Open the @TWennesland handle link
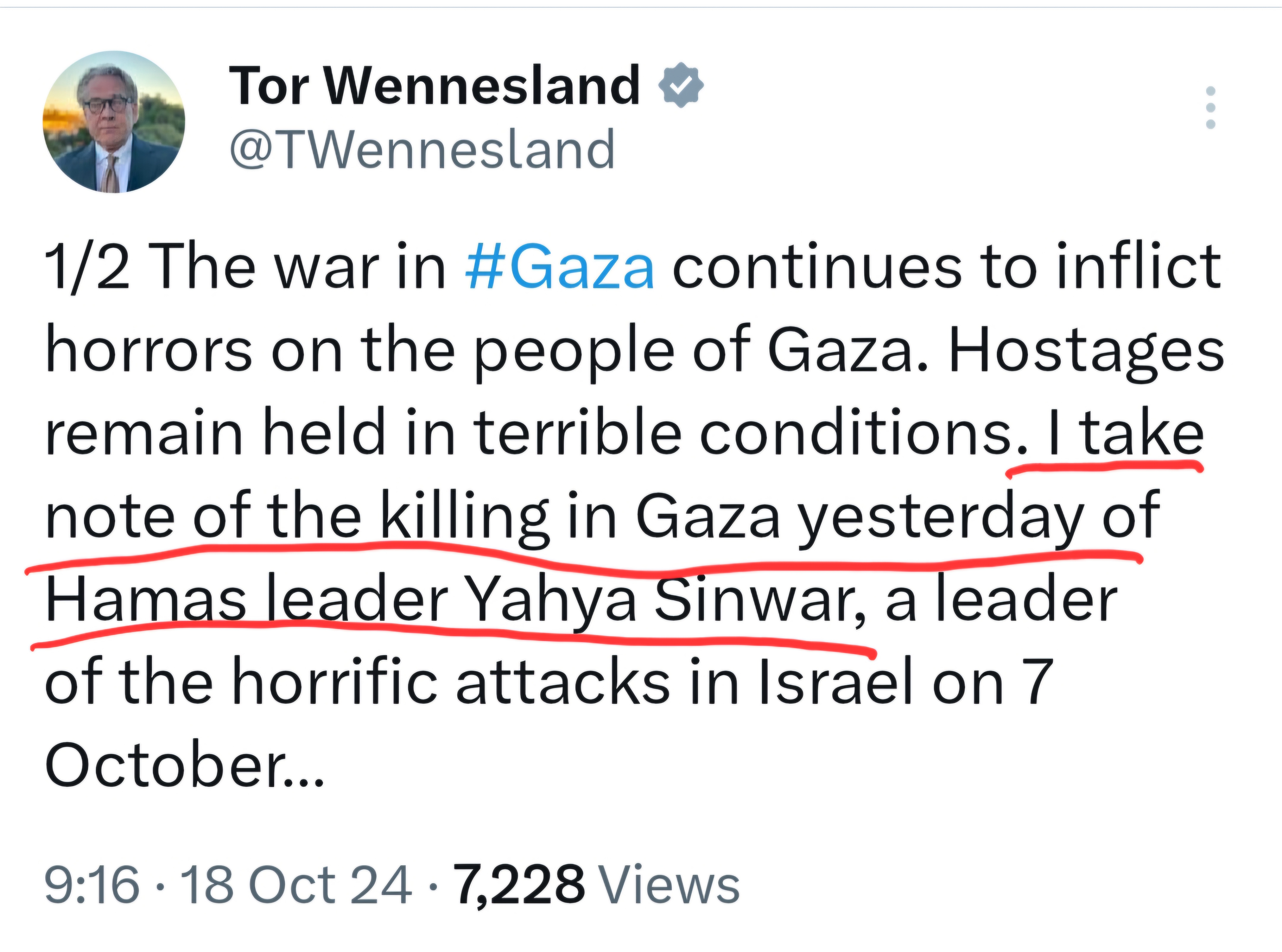This screenshot has width=1282, height=952. pyautogui.click(x=422, y=149)
